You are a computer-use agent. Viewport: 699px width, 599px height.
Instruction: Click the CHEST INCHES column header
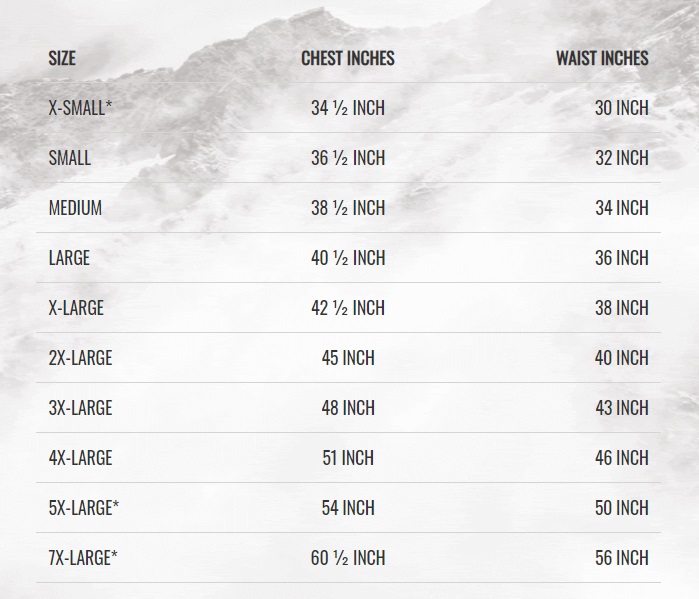point(348,58)
